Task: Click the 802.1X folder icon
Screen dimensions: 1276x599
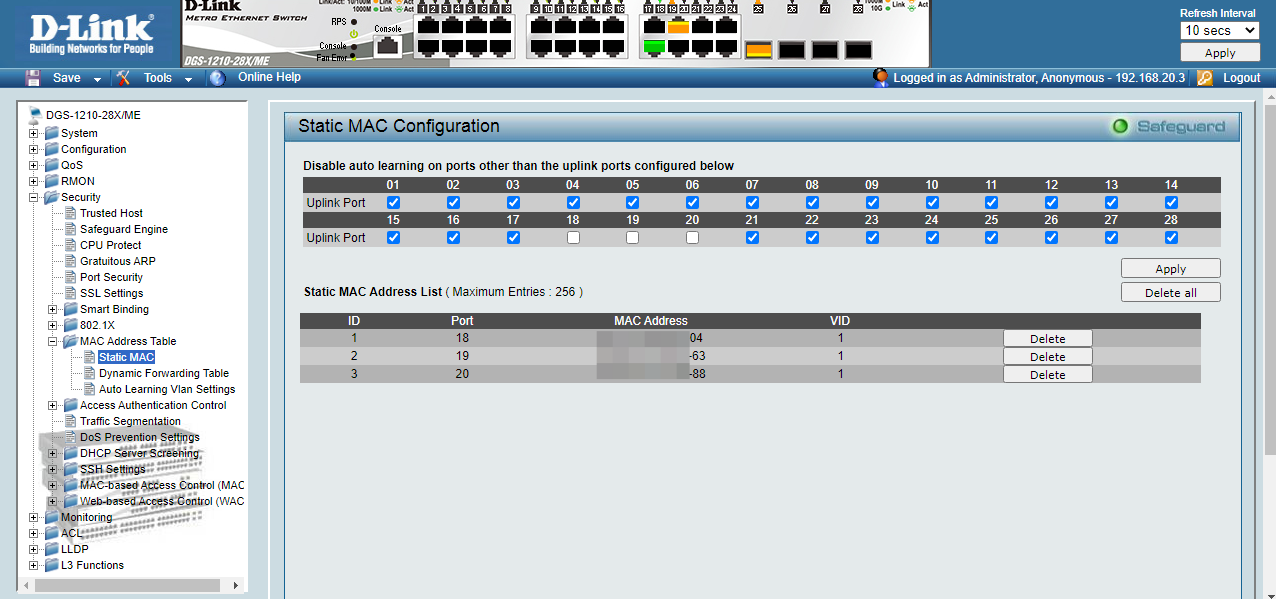Action: coord(71,325)
